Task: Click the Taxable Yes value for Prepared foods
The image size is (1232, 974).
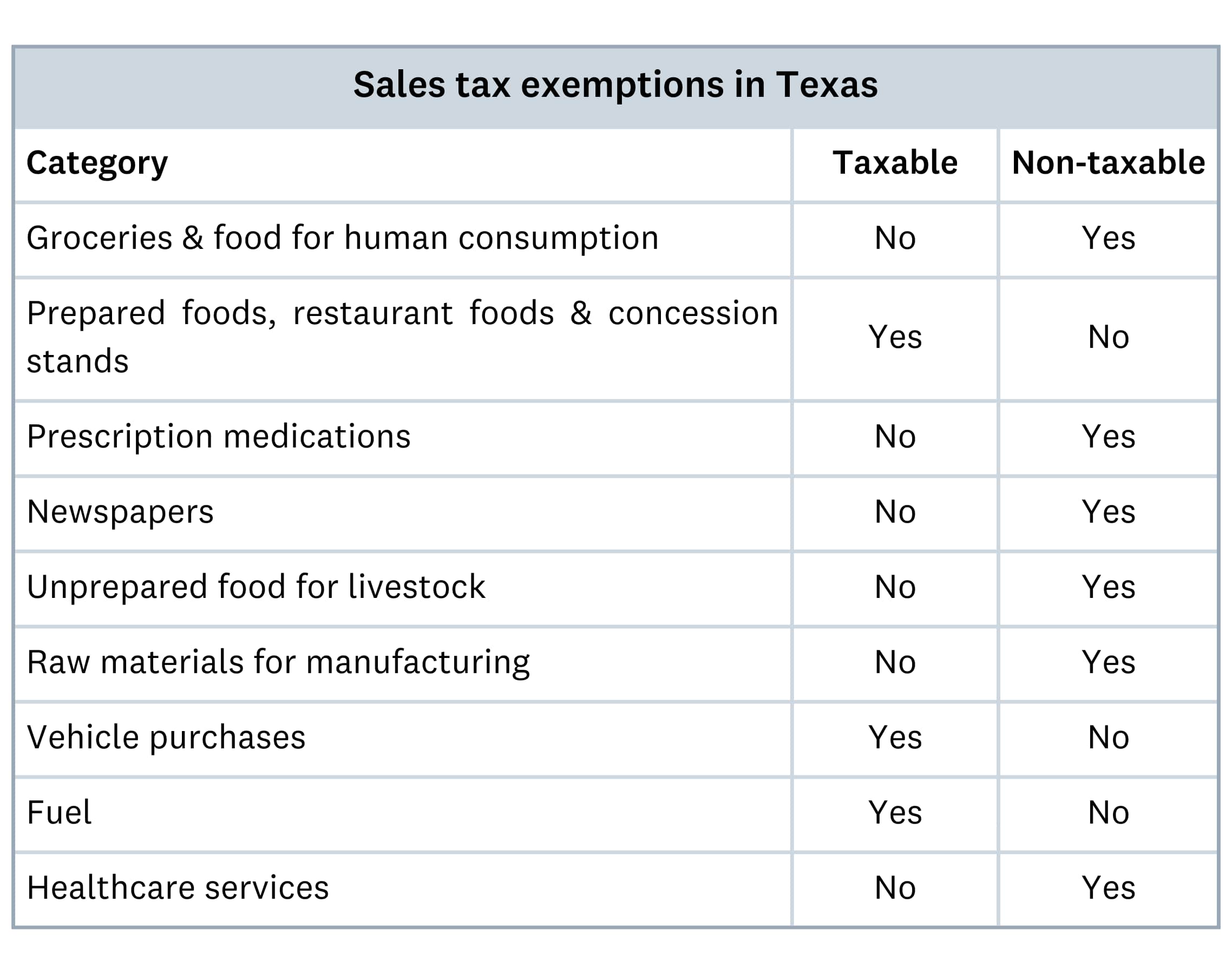Action: point(894,337)
